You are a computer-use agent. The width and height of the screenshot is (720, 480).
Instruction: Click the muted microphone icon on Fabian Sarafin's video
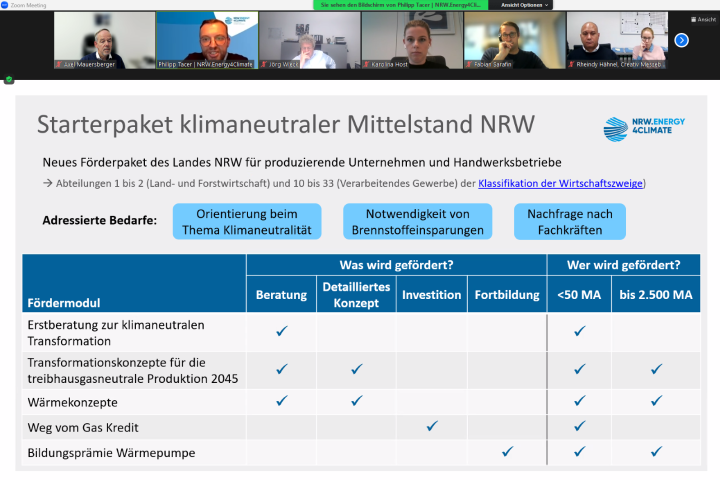(469, 64)
